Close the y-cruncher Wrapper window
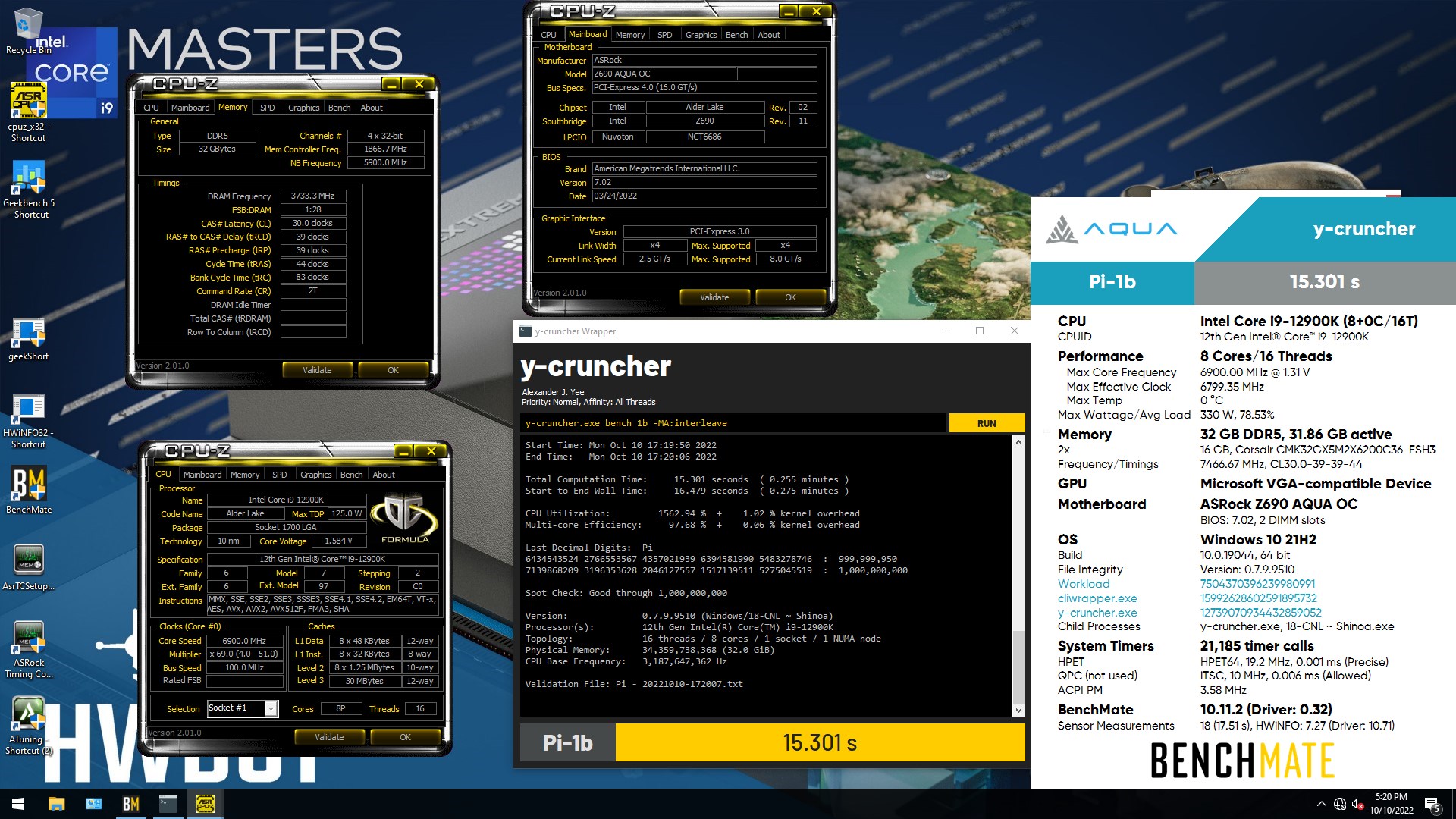Screen dimensions: 1456x819 [x=1014, y=331]
